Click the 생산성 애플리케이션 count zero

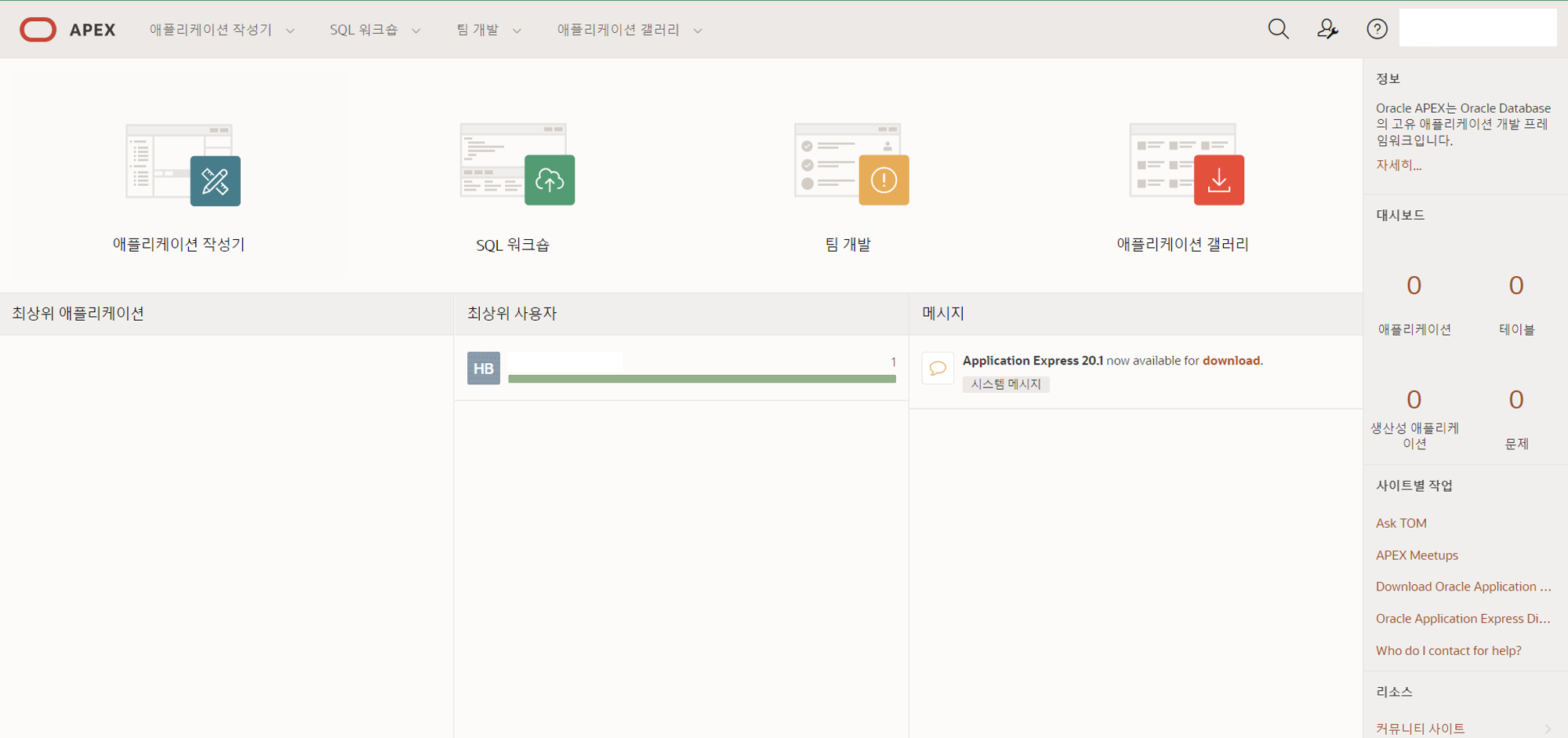(x=1414, y=400)
